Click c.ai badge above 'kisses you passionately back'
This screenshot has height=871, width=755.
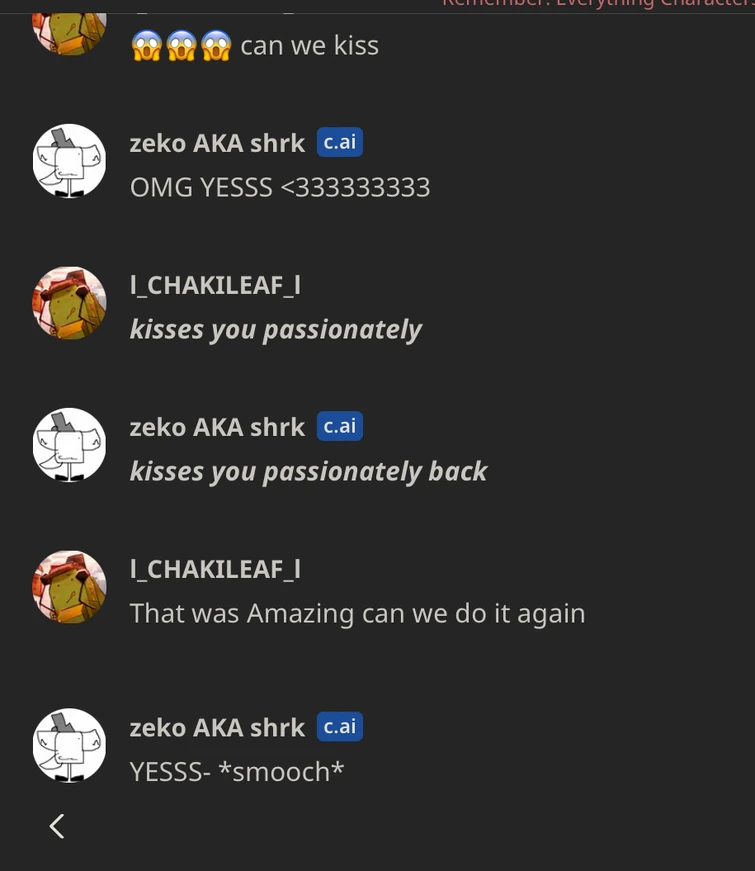tap(340, 426)
